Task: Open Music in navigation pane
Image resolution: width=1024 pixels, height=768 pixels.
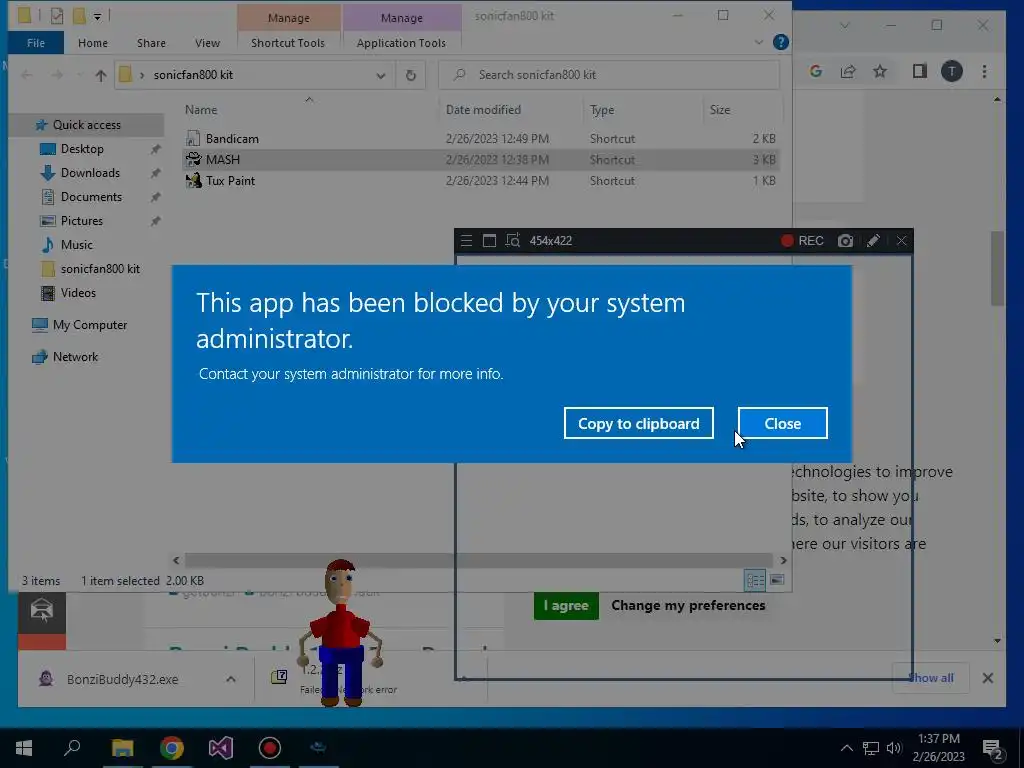Action: pyautogui.click(x=76, y=245)
